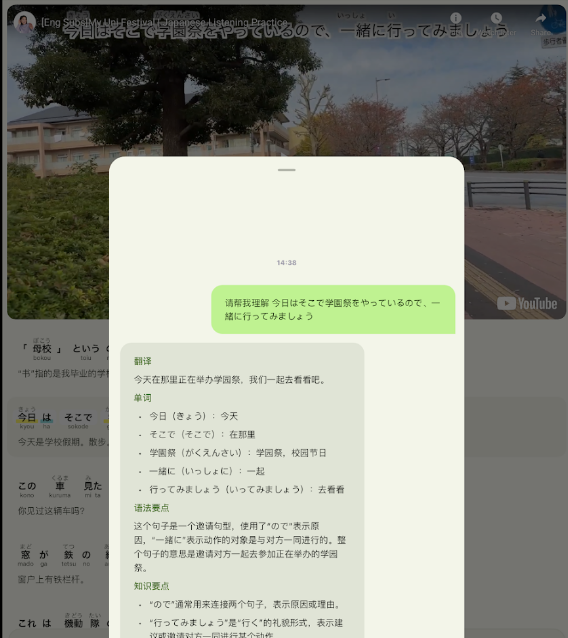Click the word この in the transcript

(x=27, y=486)
